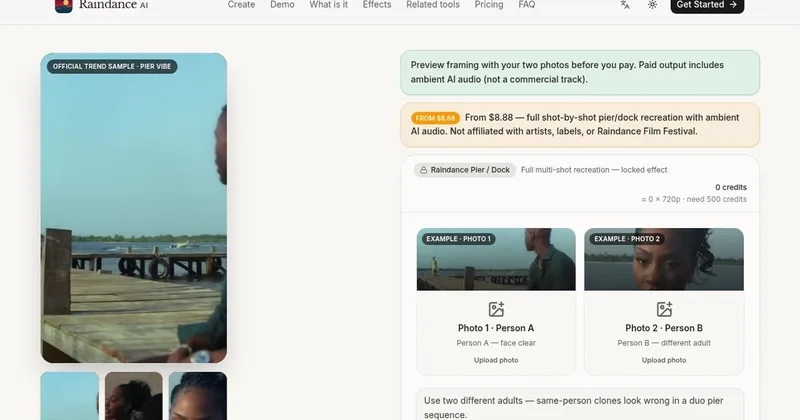The height and width of the screenshot is (420, 800).
Task: Click the 0 credits text
Action: (x=731, y=187)
